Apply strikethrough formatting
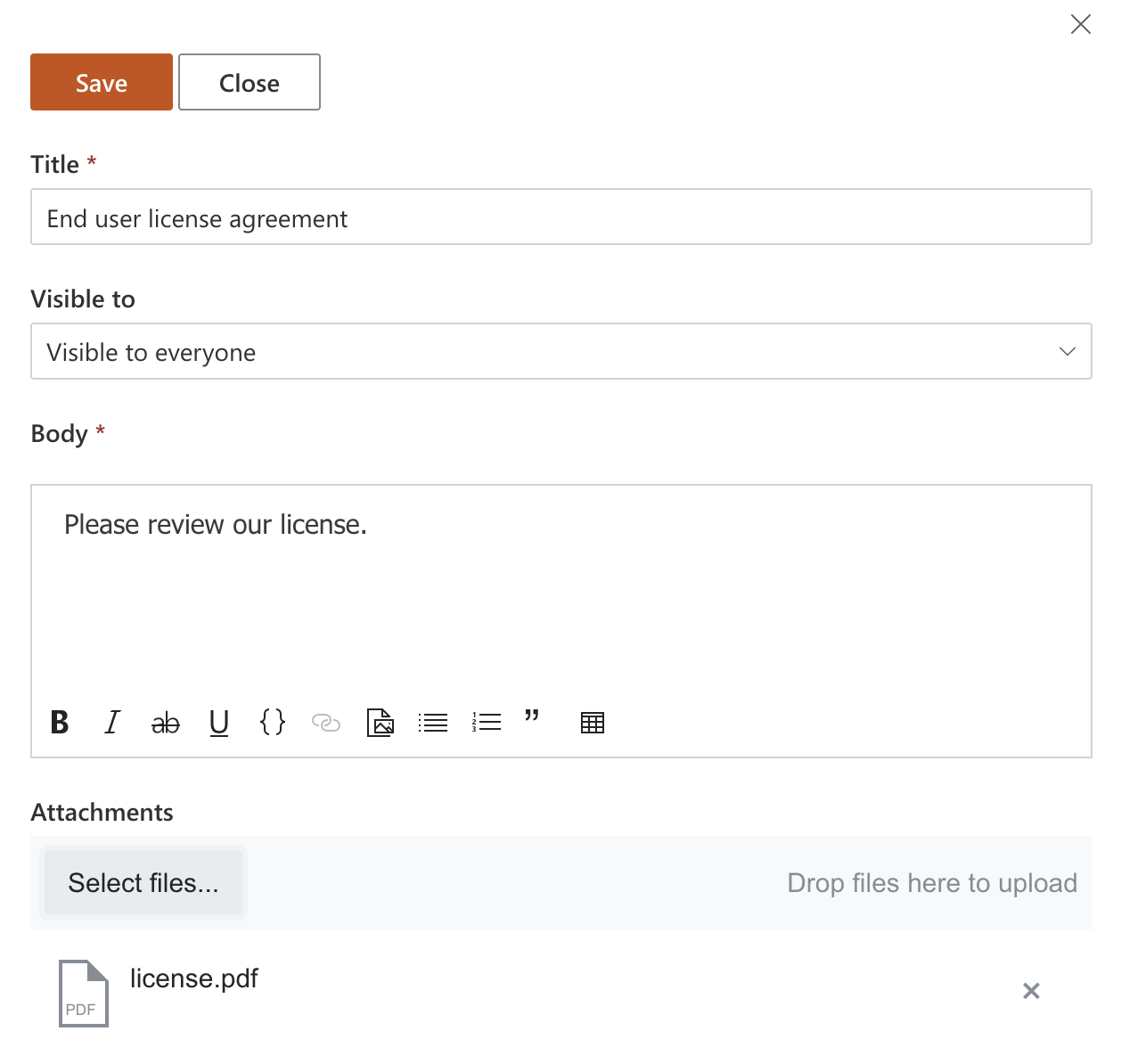Viewport: 1121px width, 1064px height. (165, 723)
